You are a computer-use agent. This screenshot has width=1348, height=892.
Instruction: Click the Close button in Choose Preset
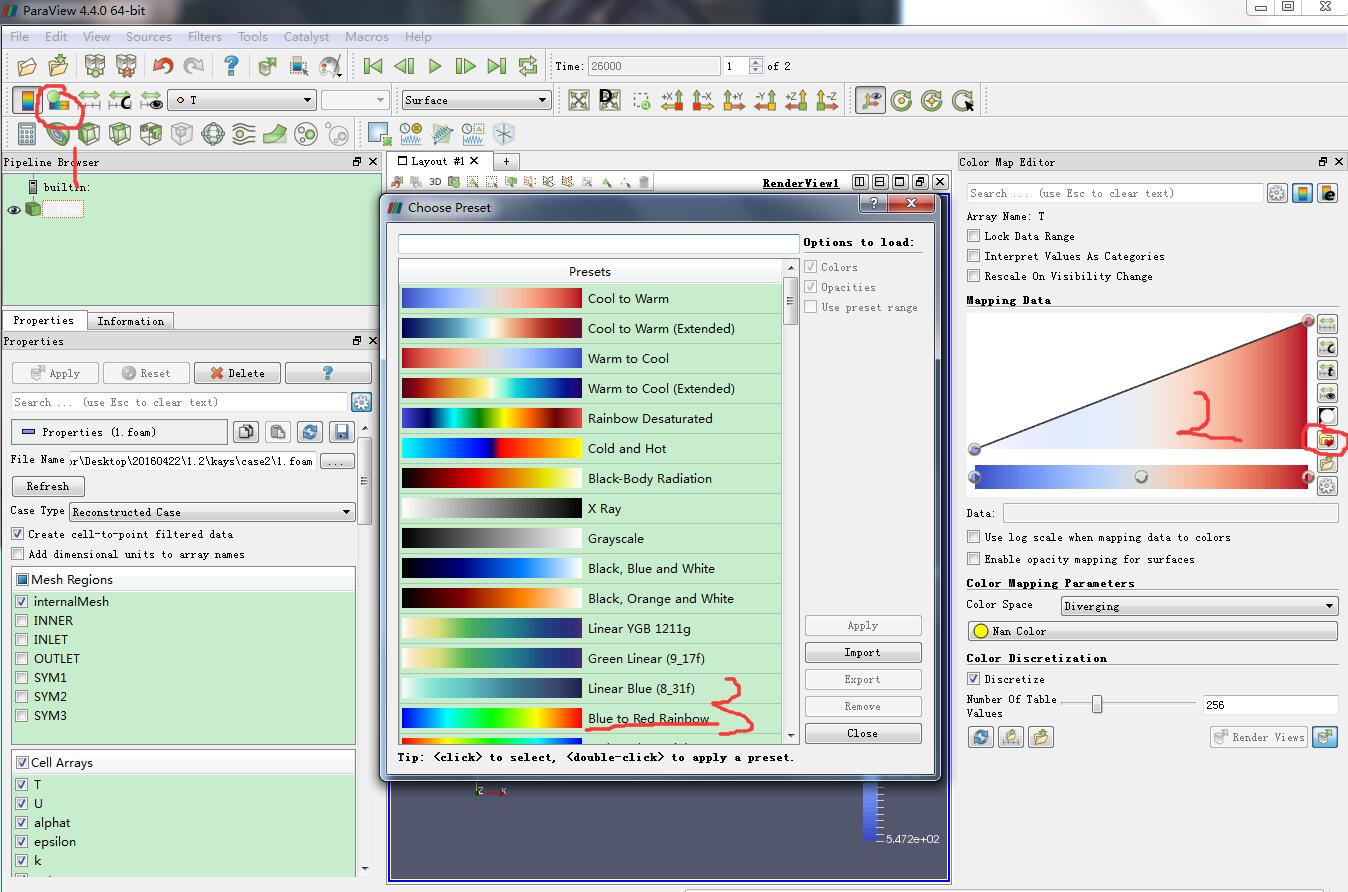point(863,733)
